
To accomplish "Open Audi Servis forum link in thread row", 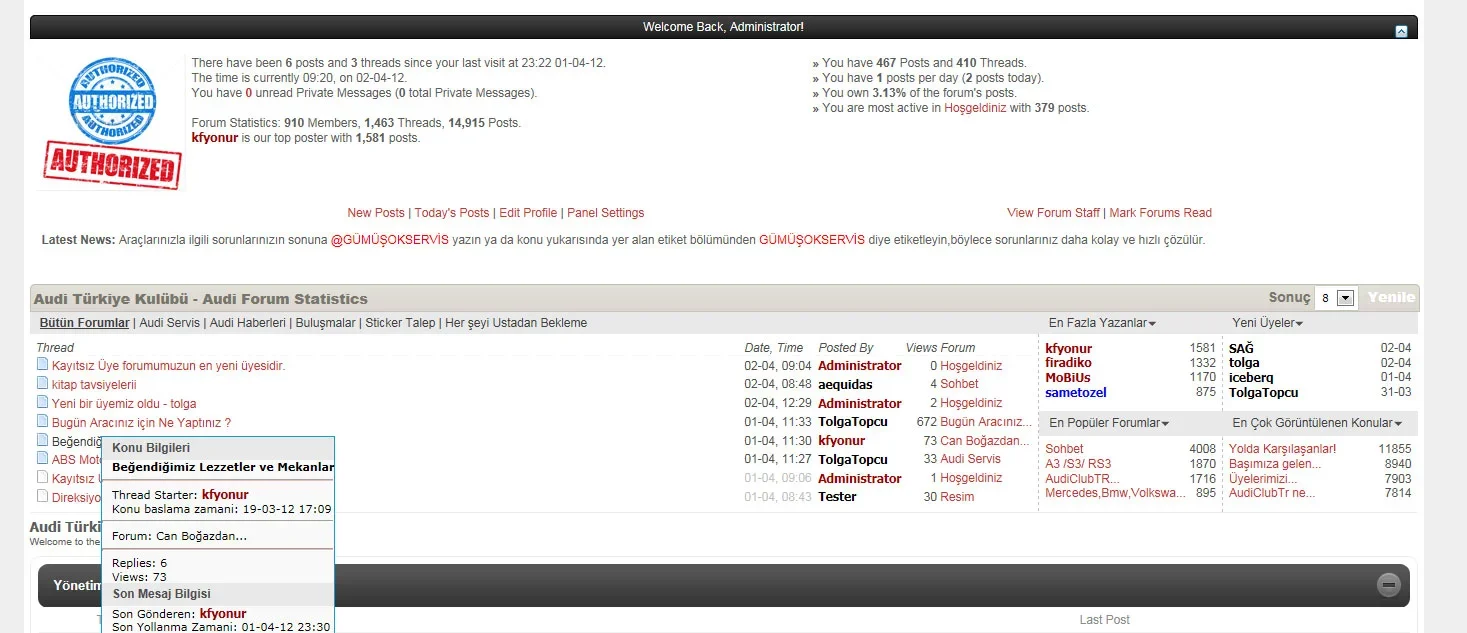I will (970, 460).
